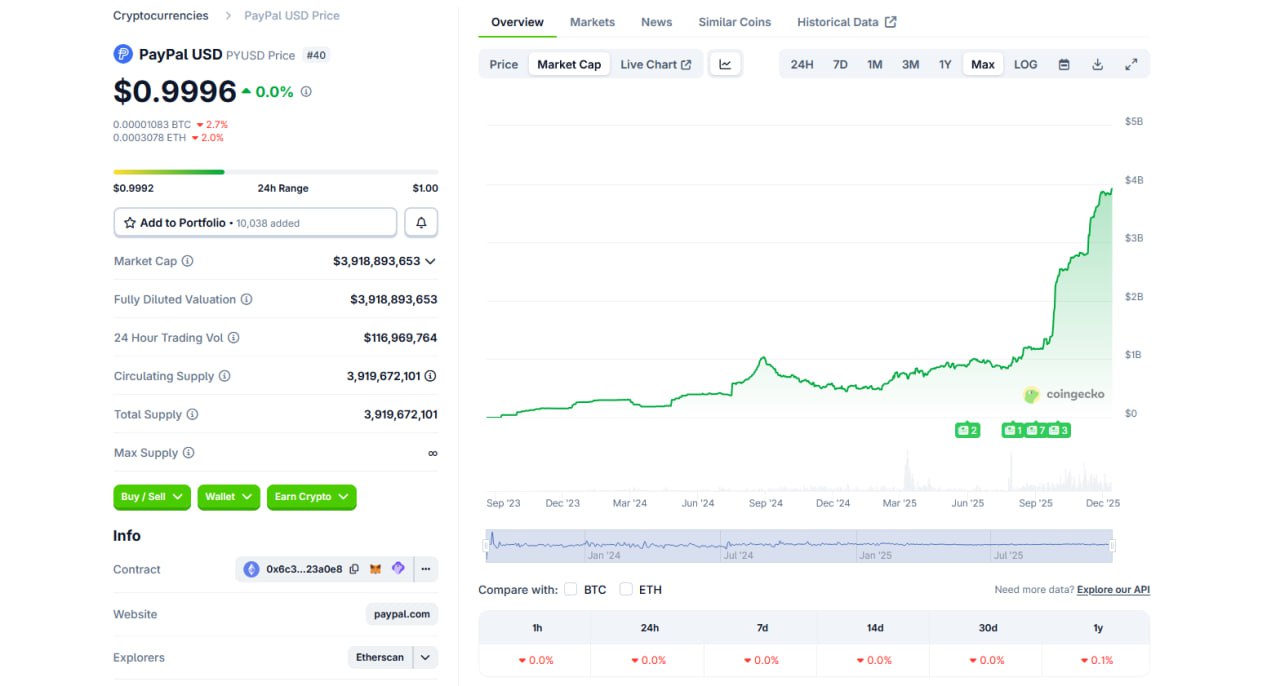The height and width of the screenshot is (686, 1280).
Task: Enable the BTC comparison checkbox
Action: click(570, 589)
